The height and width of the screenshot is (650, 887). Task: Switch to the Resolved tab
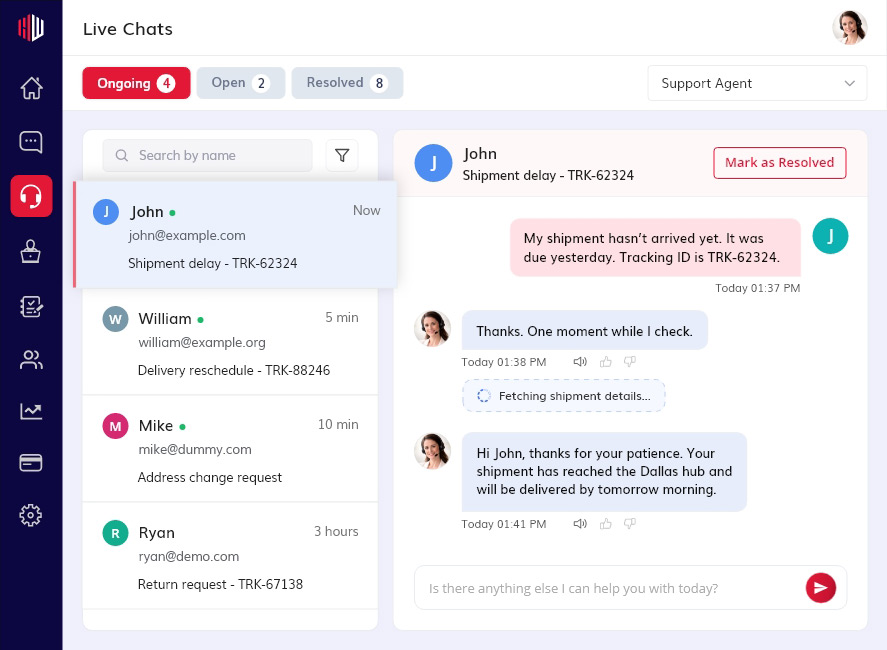pos(347,83)
